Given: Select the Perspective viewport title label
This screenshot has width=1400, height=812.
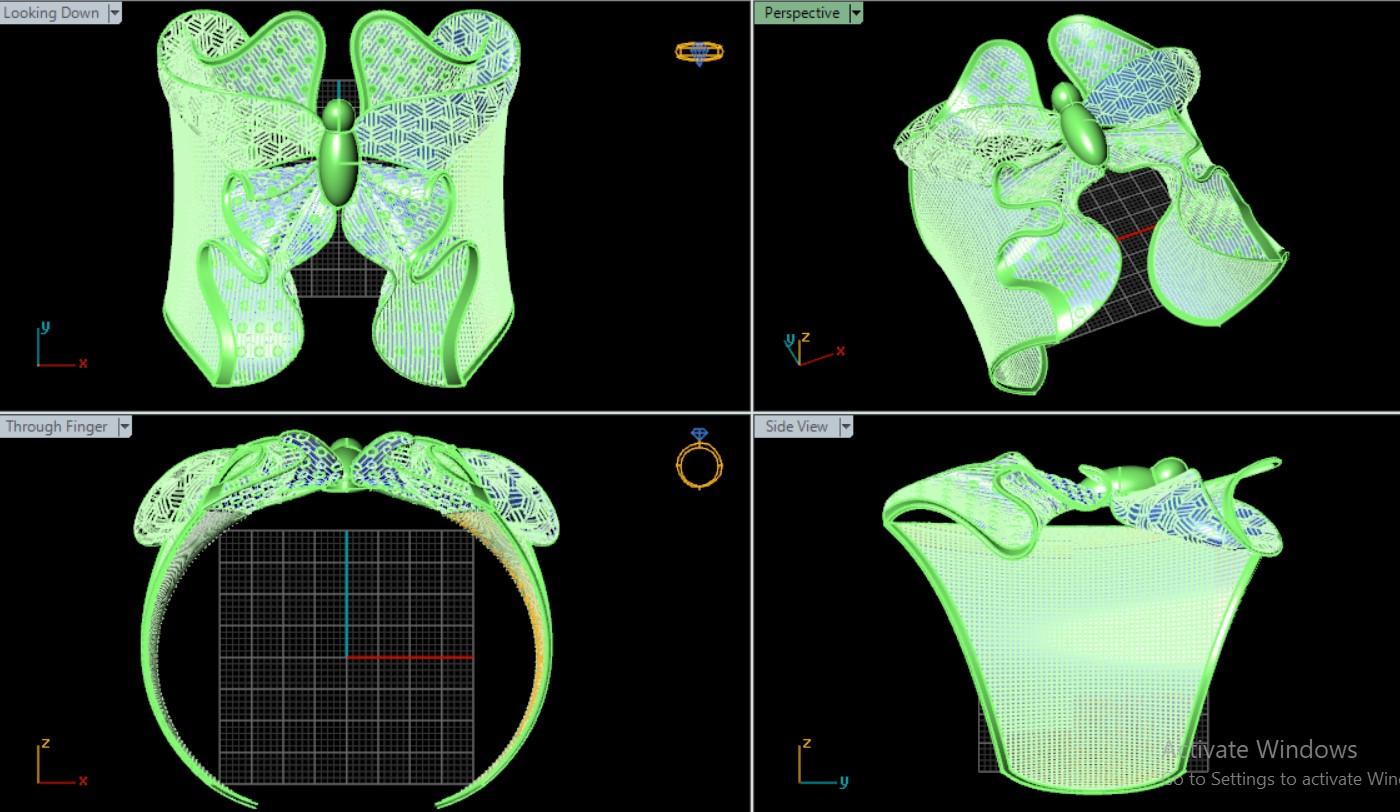Looking at the screenshot, I should [802, 13].
